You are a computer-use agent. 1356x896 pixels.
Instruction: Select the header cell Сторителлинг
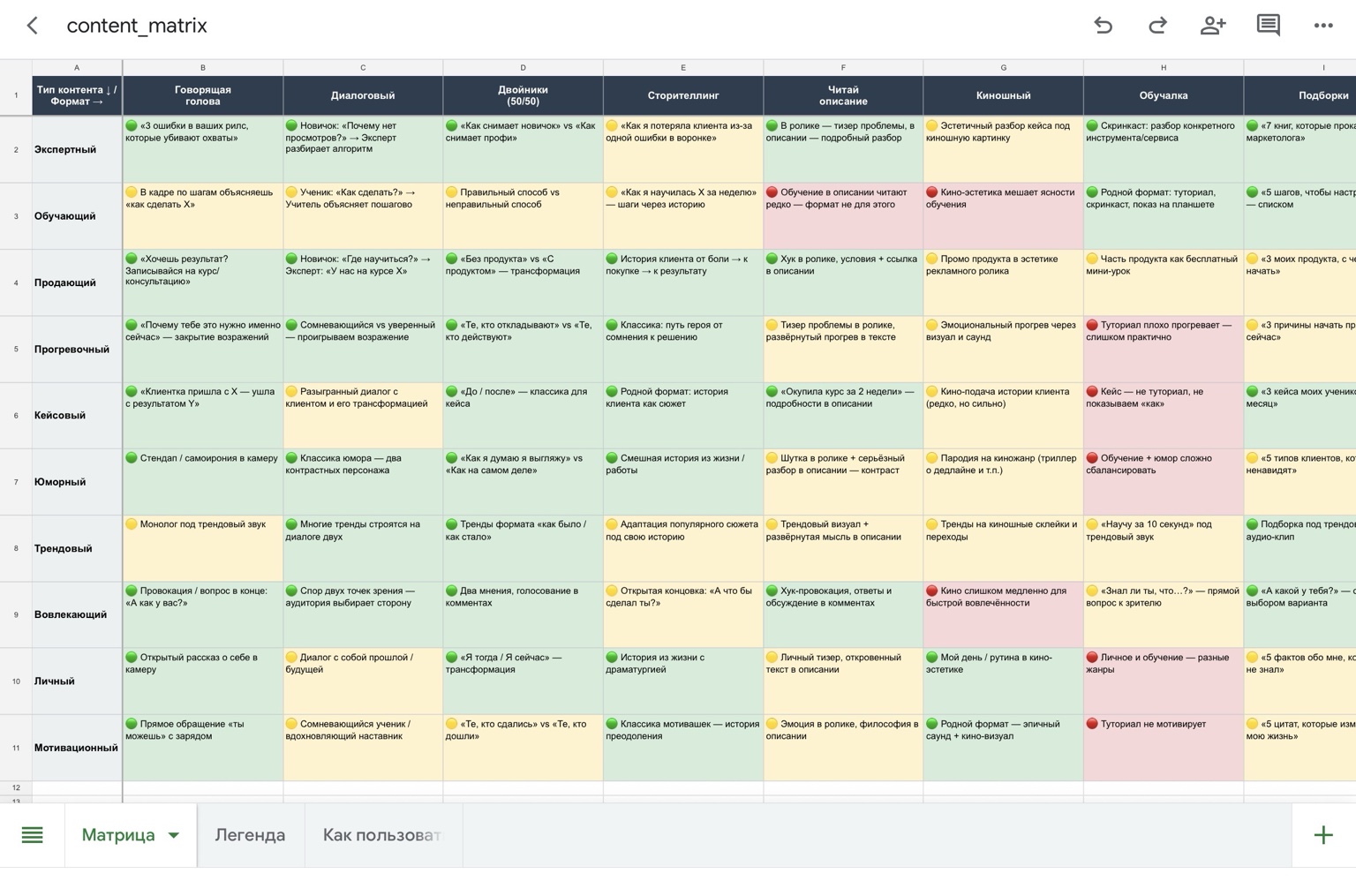(683, 95)
